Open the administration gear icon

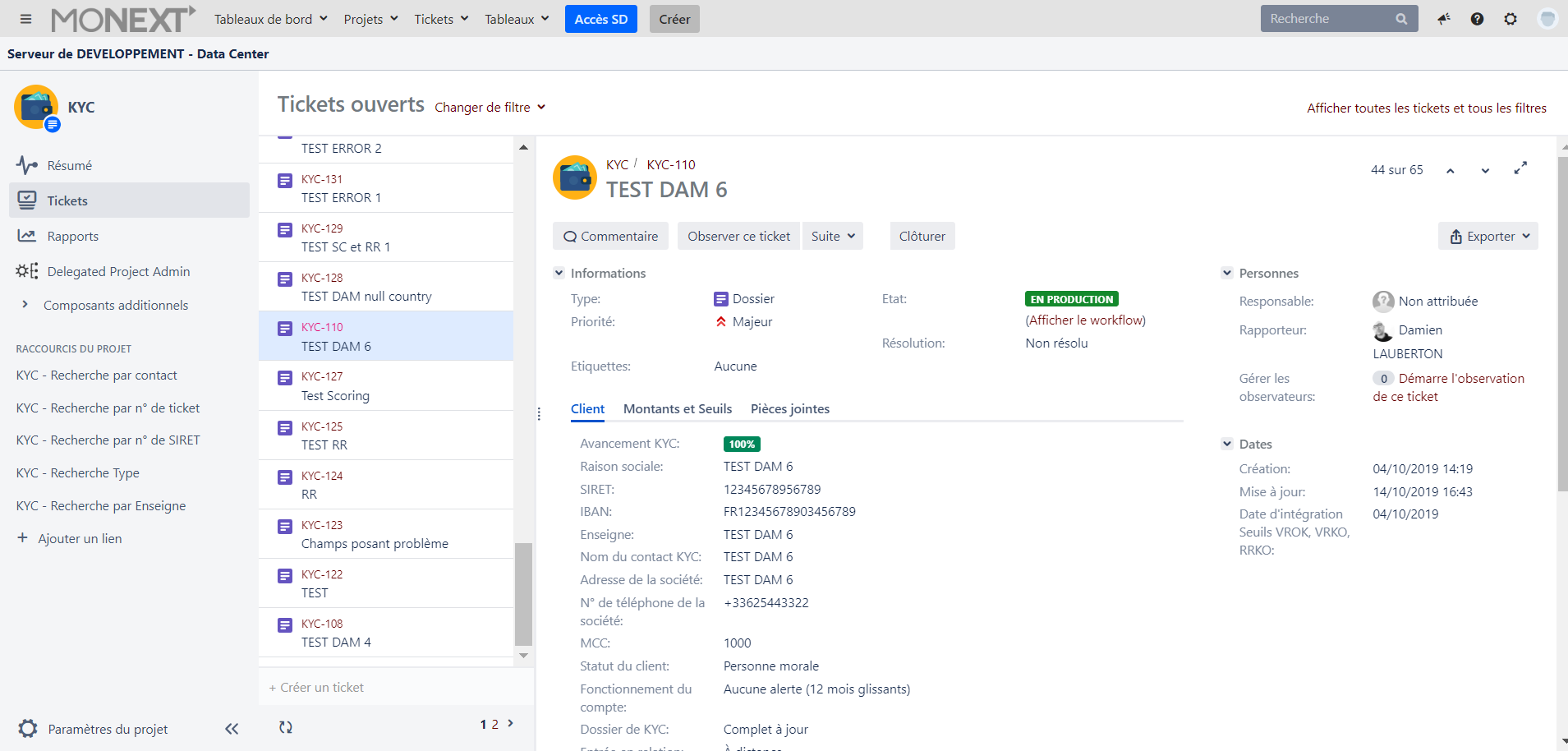click(1511, 19)
